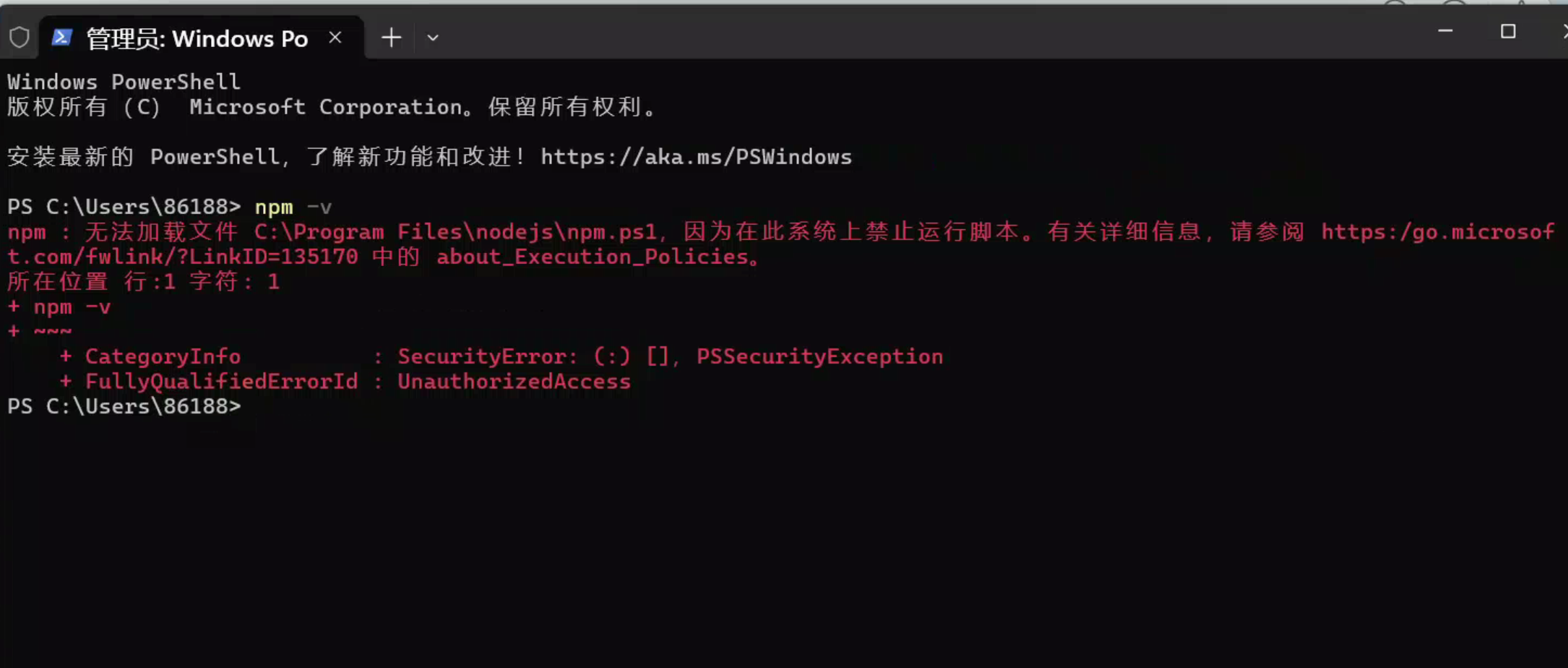This screenshot has width=1568, height=668.
Task: Select the tab titled 管理员: Windows PowerShell
Action: 195,38
